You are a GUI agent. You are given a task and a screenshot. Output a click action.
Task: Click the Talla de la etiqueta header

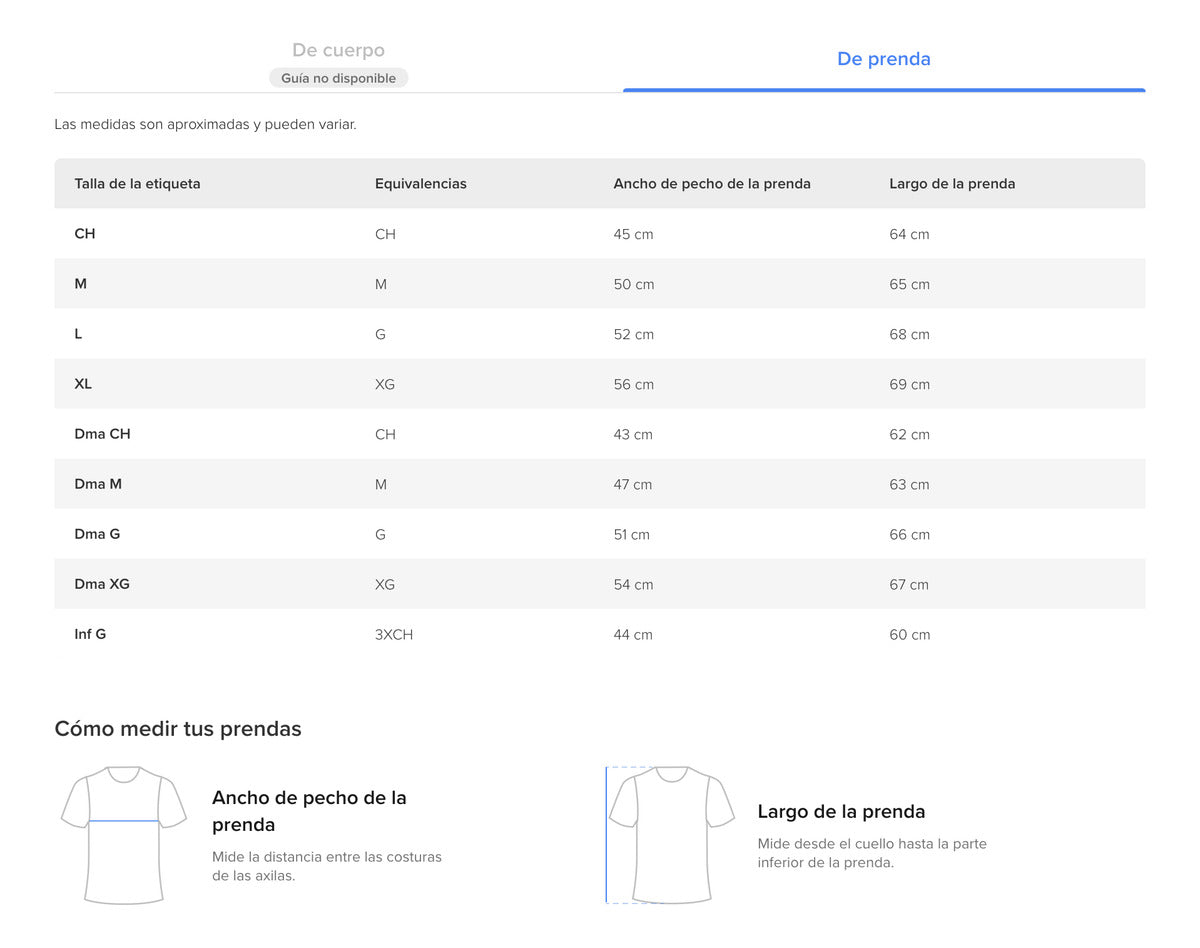click(x=137, y=184)
